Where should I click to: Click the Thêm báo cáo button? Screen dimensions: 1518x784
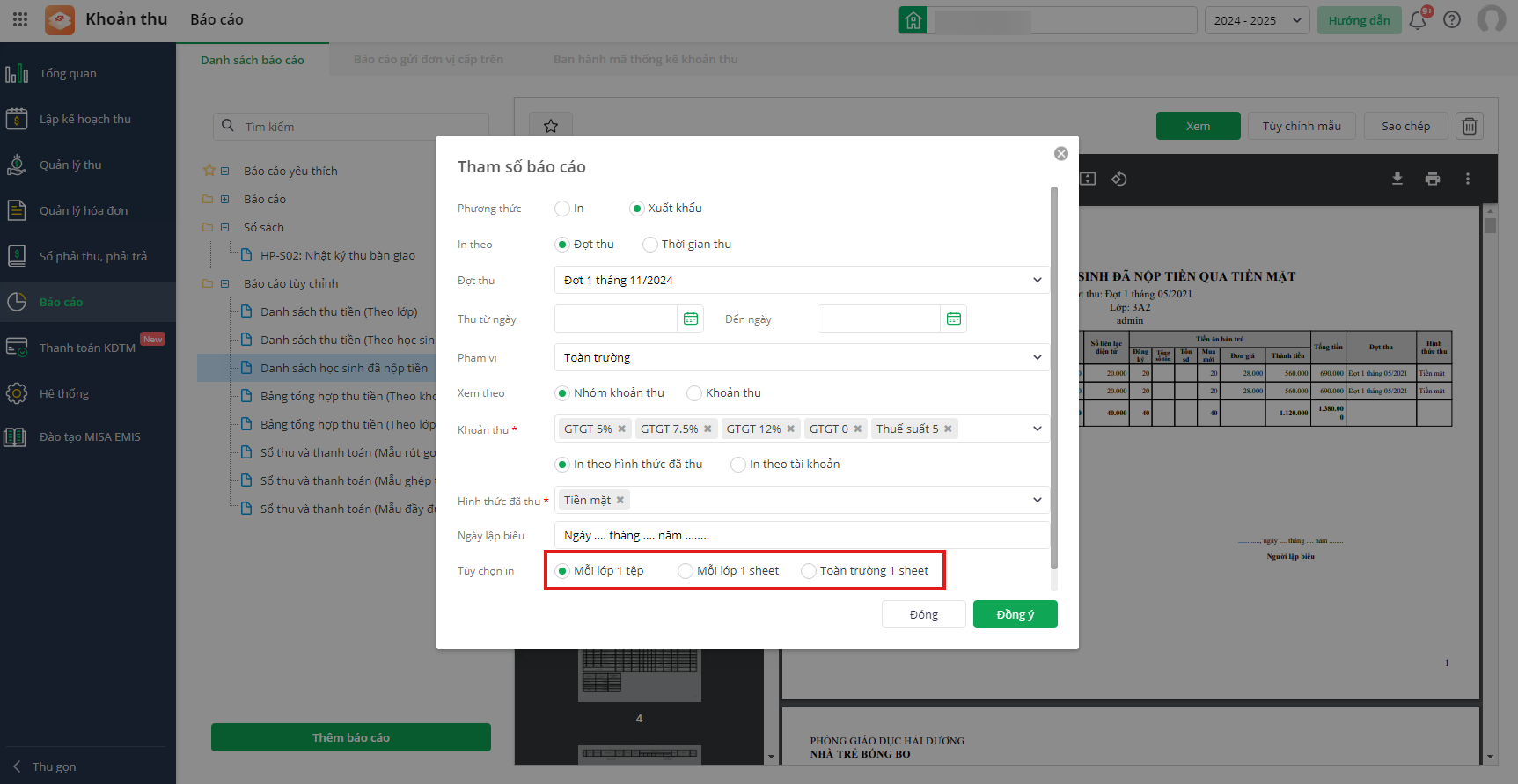(351, 737)
